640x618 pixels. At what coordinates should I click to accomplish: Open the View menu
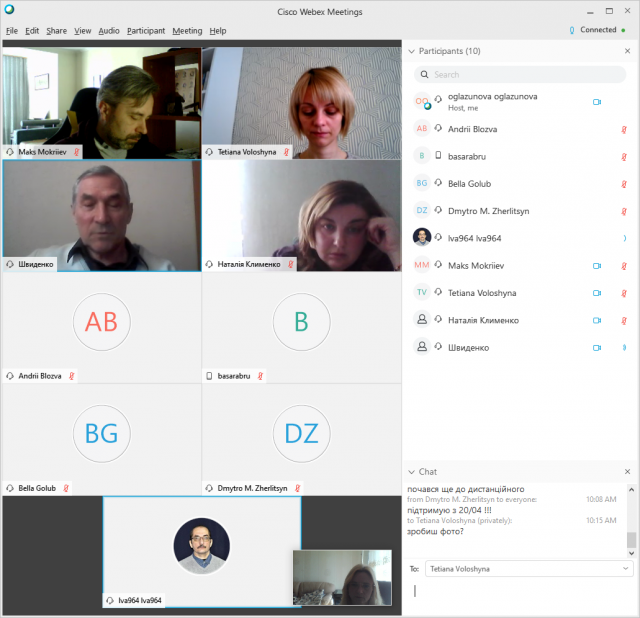pyautogui.click(x=82, y=31)
